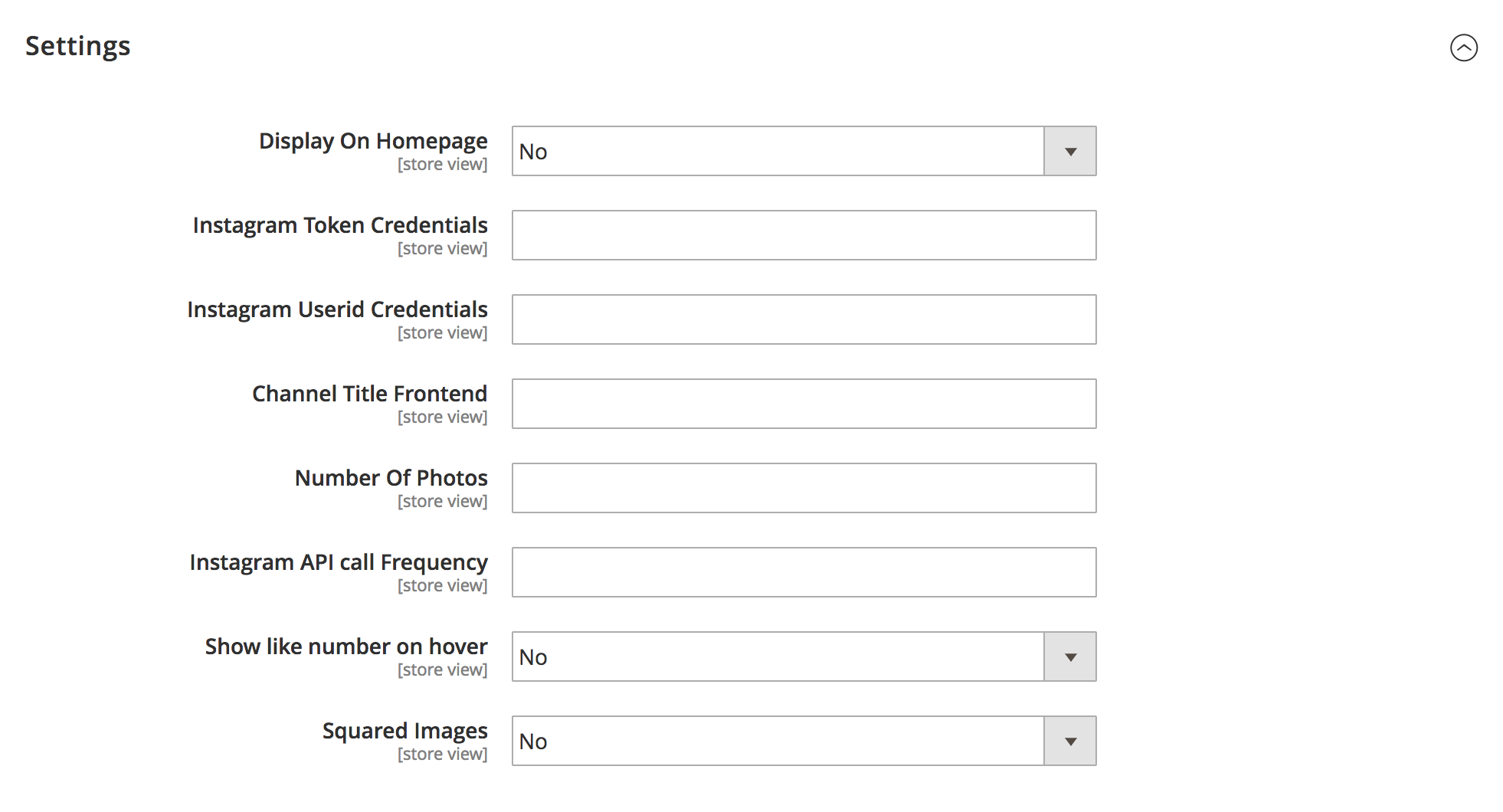Click the Instagram Token Credentials label
This screenshot has width=1503, height=812.
click(340, 226)
